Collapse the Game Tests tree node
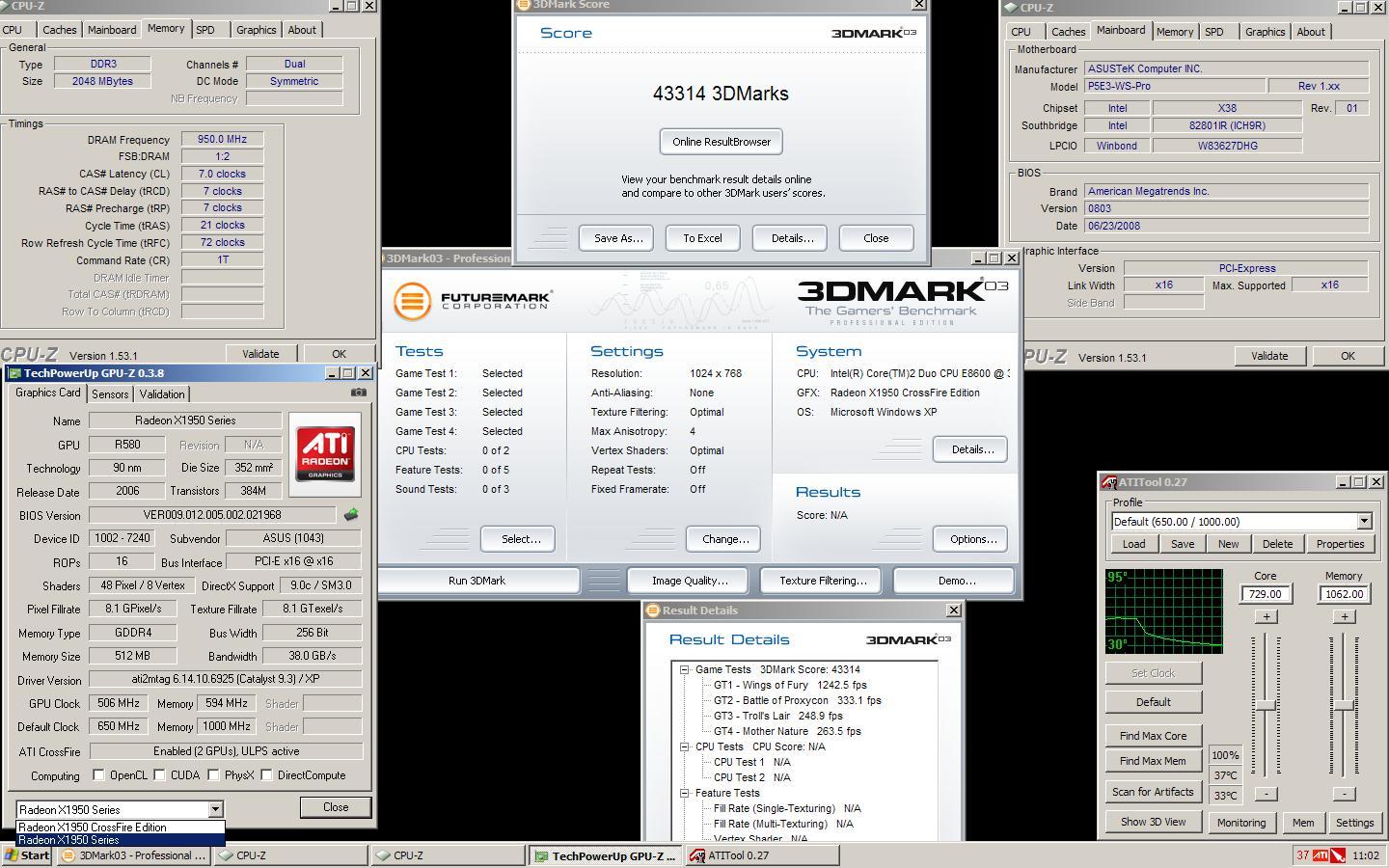The image size is (1389, 868). (x=684, y=669)
